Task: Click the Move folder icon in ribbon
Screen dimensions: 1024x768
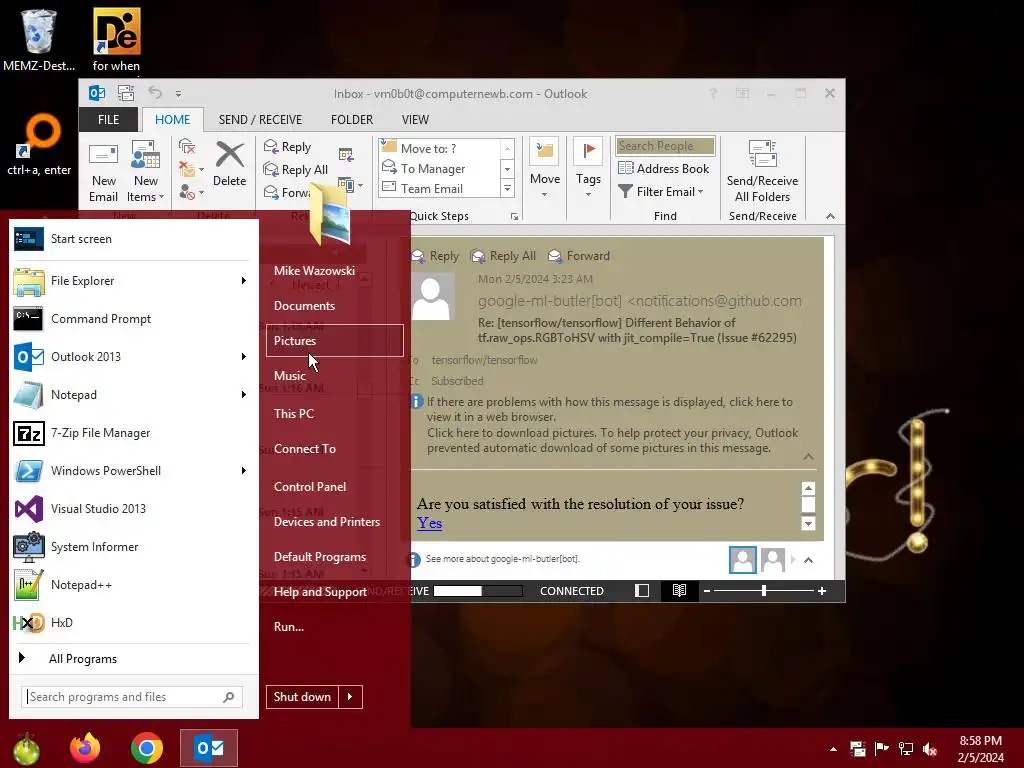Action: point(544,152)
